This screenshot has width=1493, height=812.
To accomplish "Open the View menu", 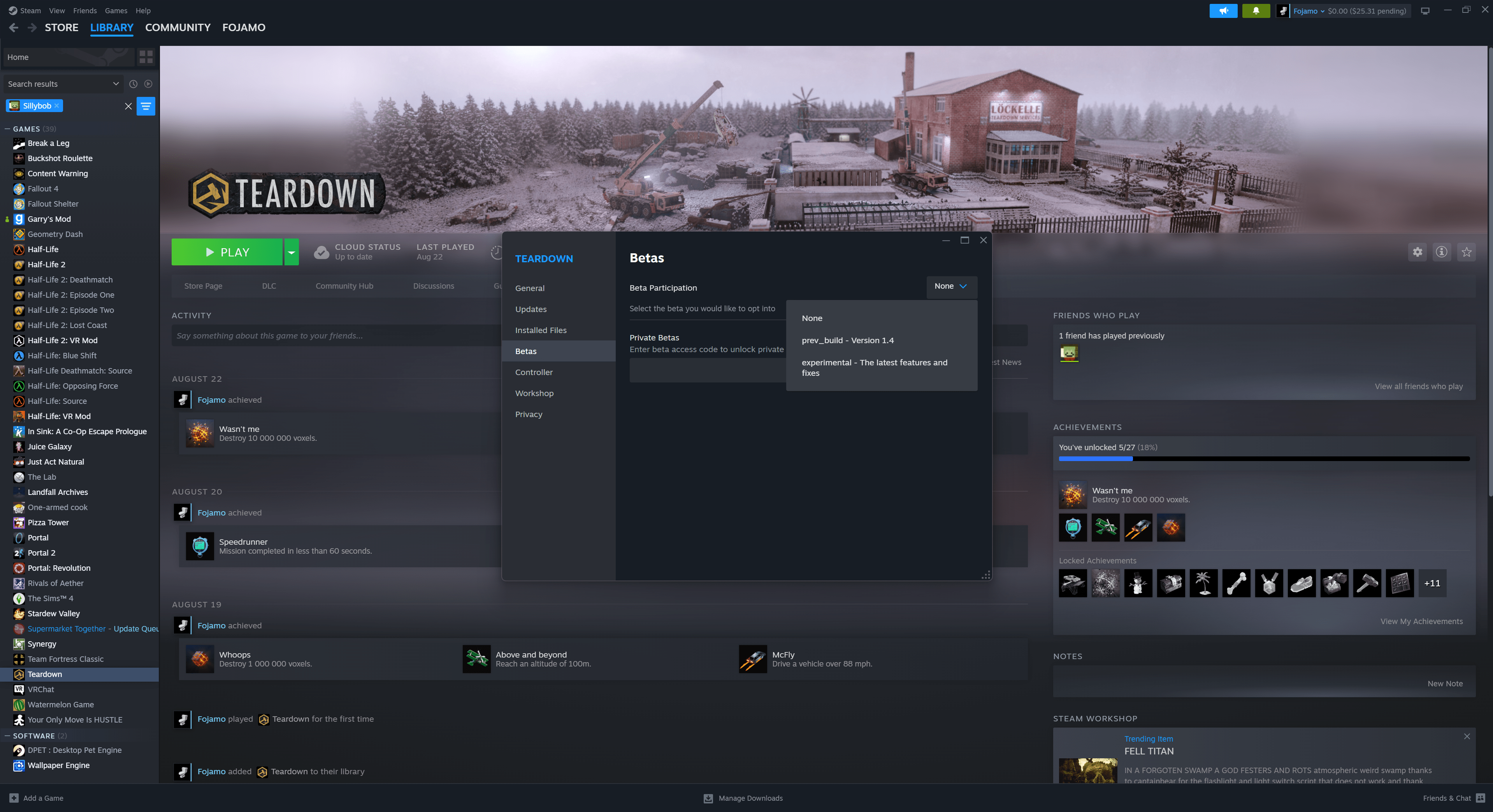I will [x=57, y=11].
